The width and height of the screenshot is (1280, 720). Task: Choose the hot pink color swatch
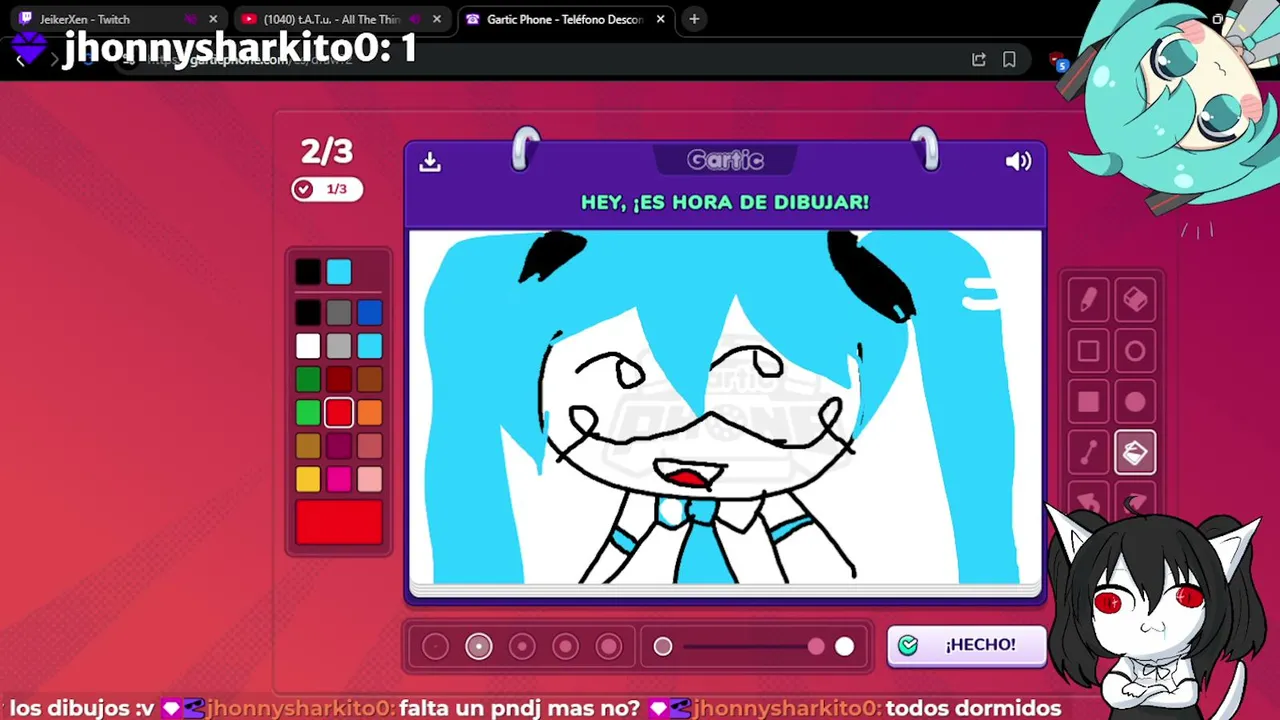click(339, 479)
